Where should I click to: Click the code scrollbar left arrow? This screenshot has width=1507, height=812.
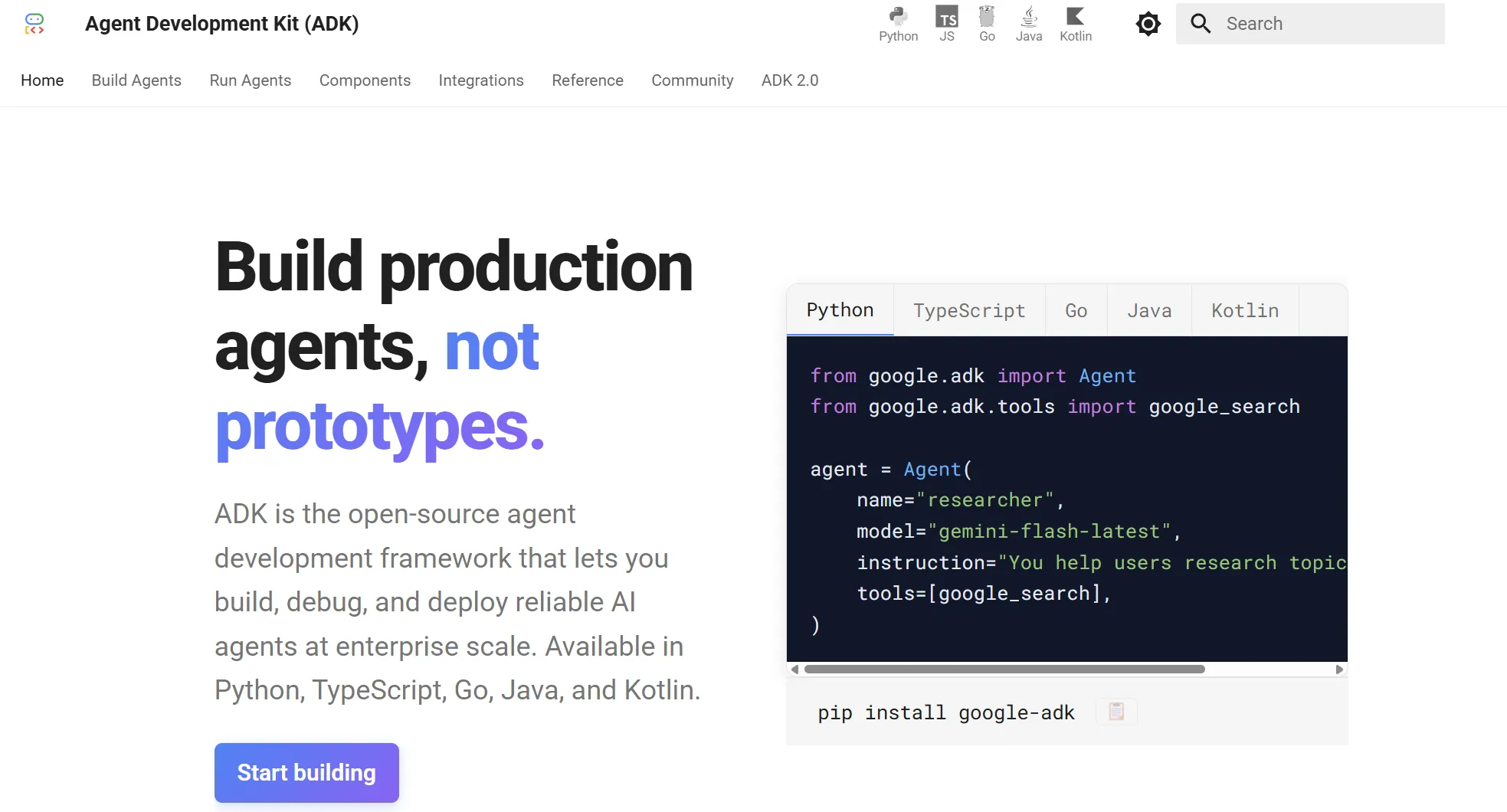click(794, 670)
